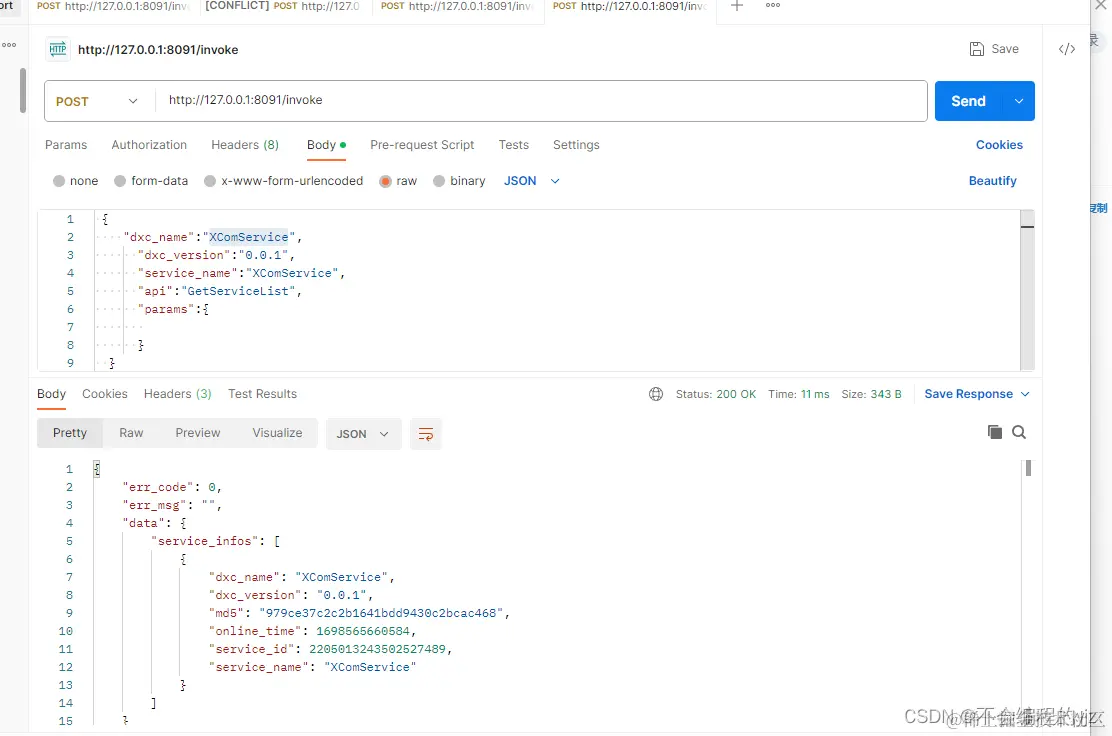Screen dimensions: 1112x736
Task: Switch to the Params tab
Action: (66, 145)
